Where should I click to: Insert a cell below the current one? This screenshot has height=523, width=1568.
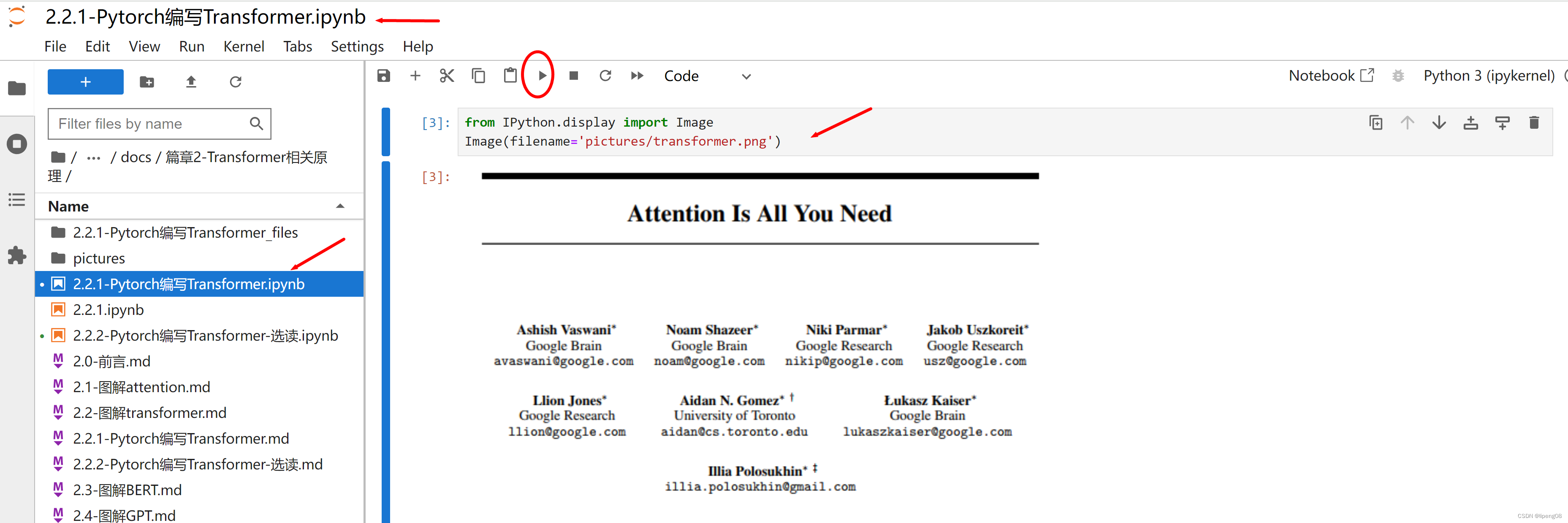1502,123
